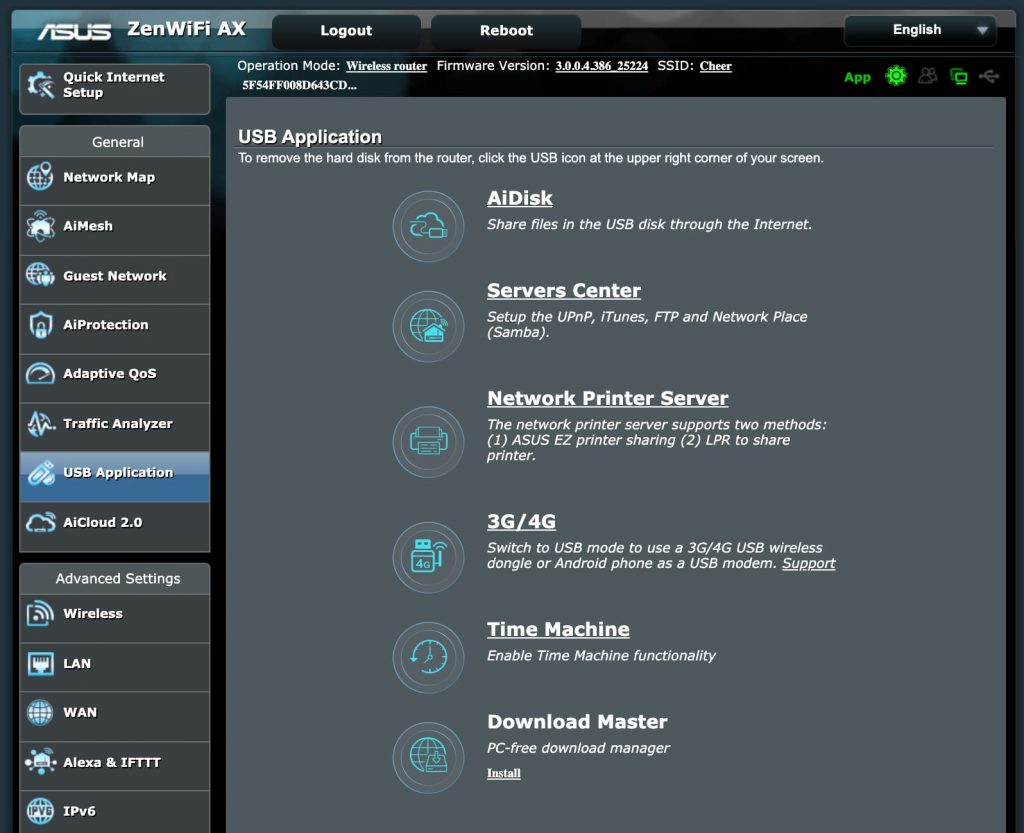
Task: Select the USB Application menu item
Action: pyautogui.click(x=115, y=477)
